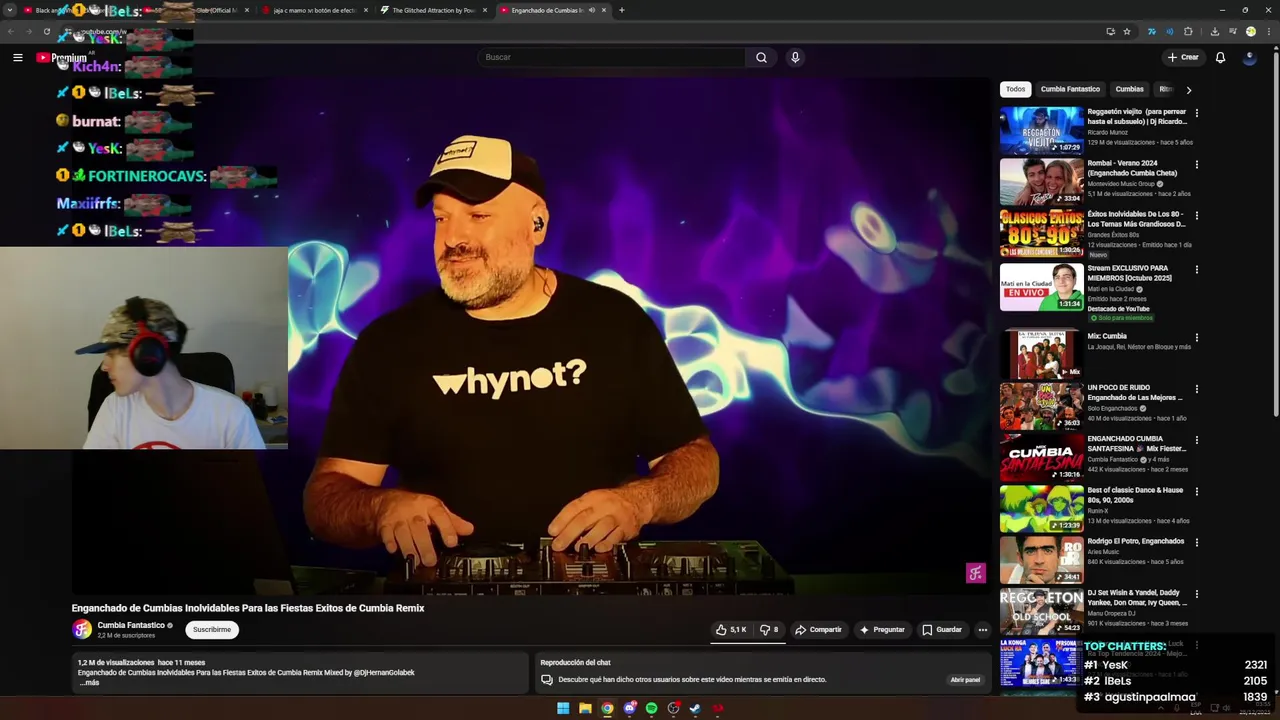Open Windows Start menu
Viewport: 1280px width, 720px height.
[x=563, y=709]
